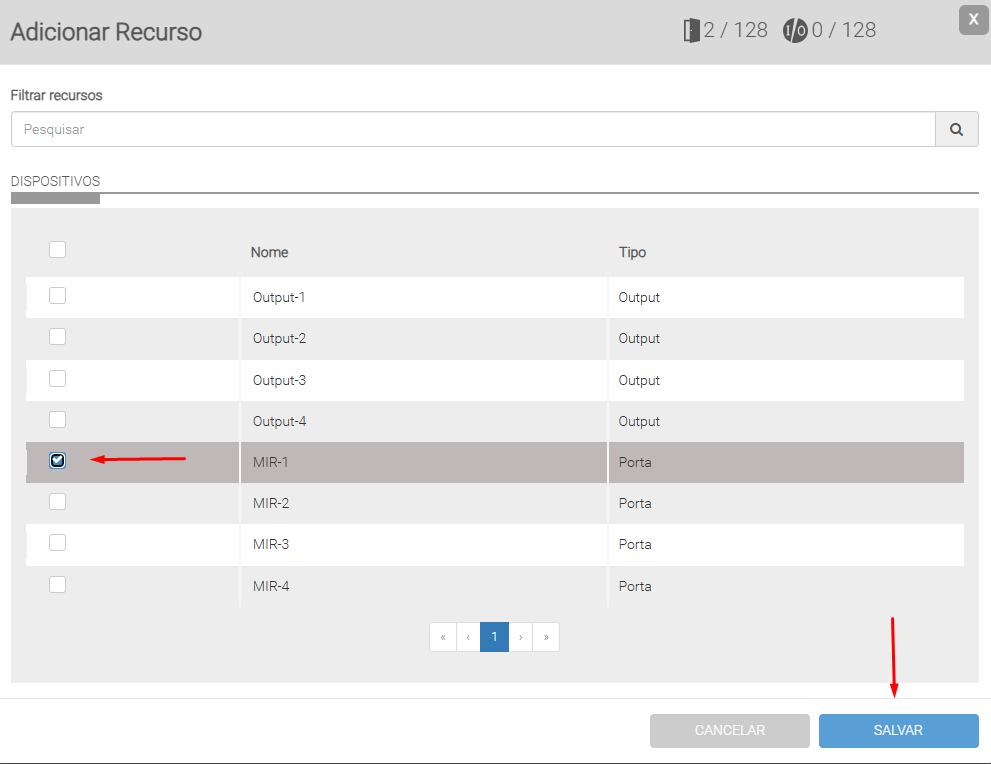Screen dimensions: 991x764
Task: Open the DISPOSITIVOS tab
Action: pyautogui.click(x=55, y=182)
